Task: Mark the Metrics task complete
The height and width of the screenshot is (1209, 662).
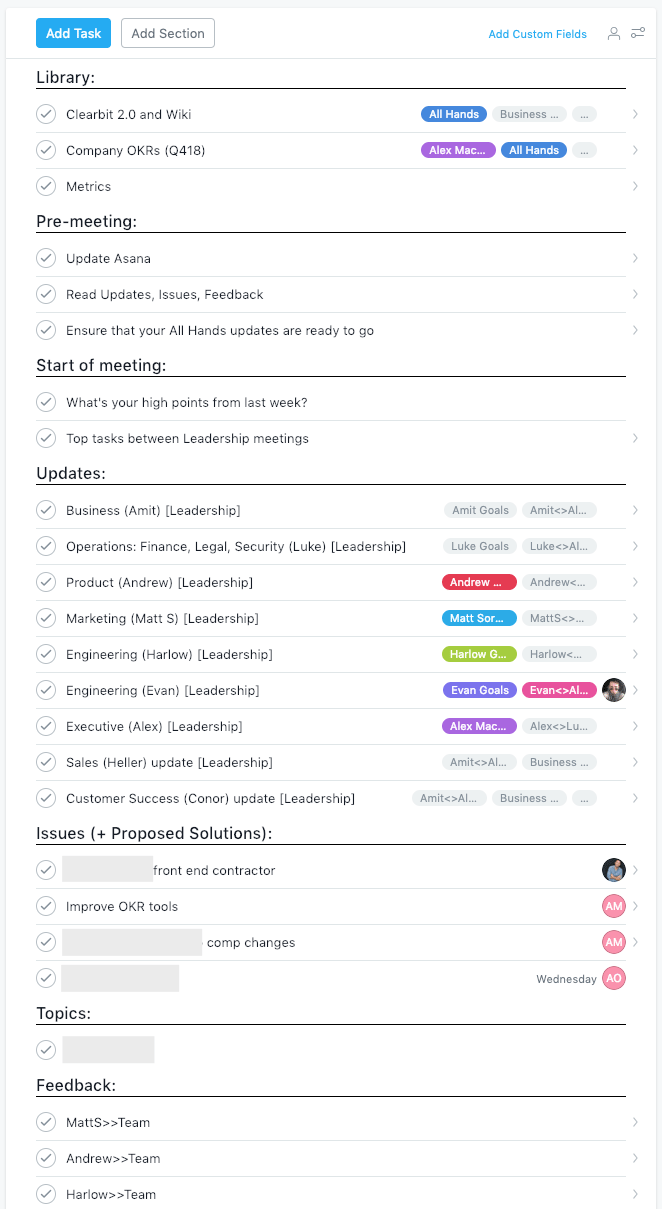Action: tap(46, 186)
